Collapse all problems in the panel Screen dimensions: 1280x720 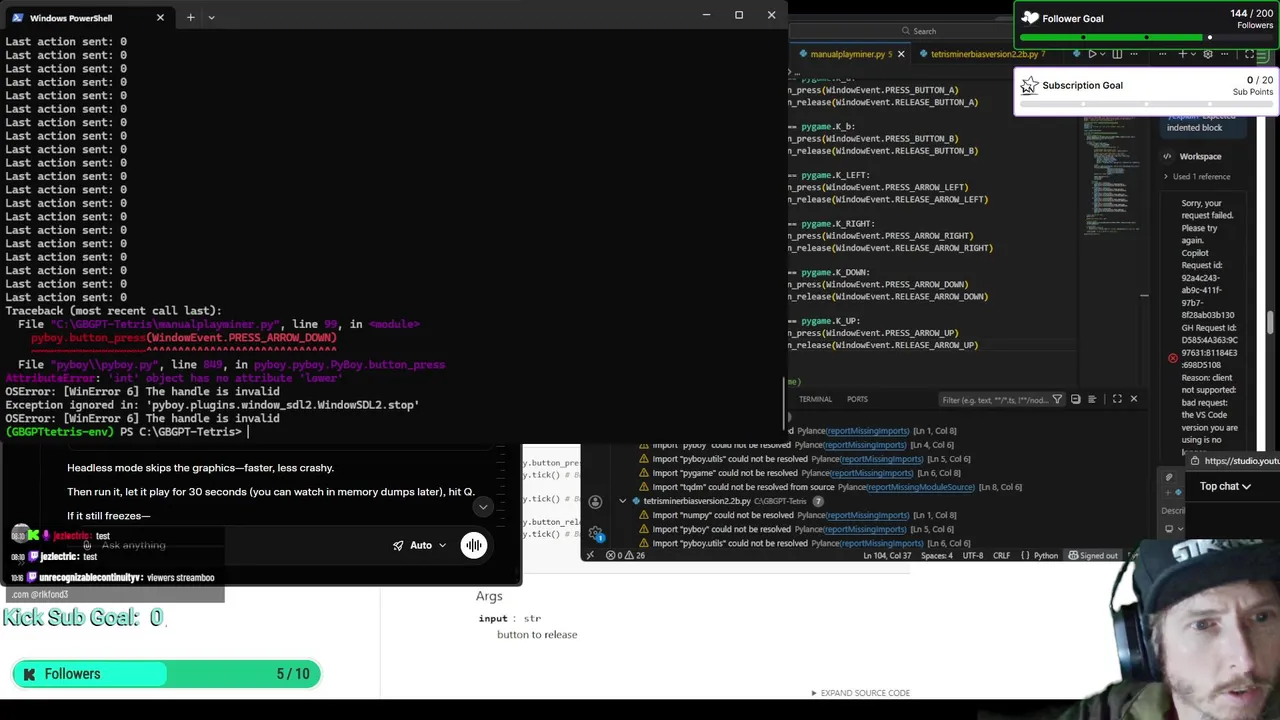1075,399
